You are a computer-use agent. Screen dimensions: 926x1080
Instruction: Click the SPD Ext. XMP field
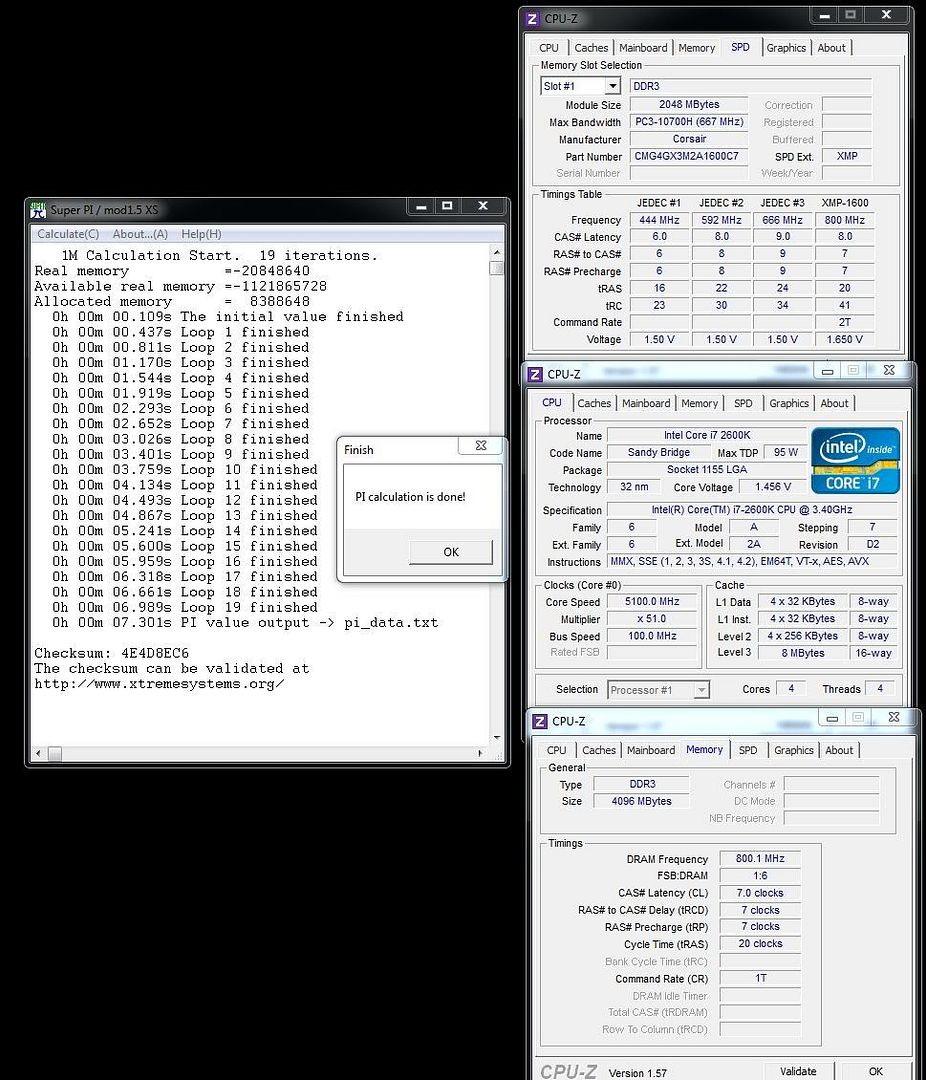847,156
